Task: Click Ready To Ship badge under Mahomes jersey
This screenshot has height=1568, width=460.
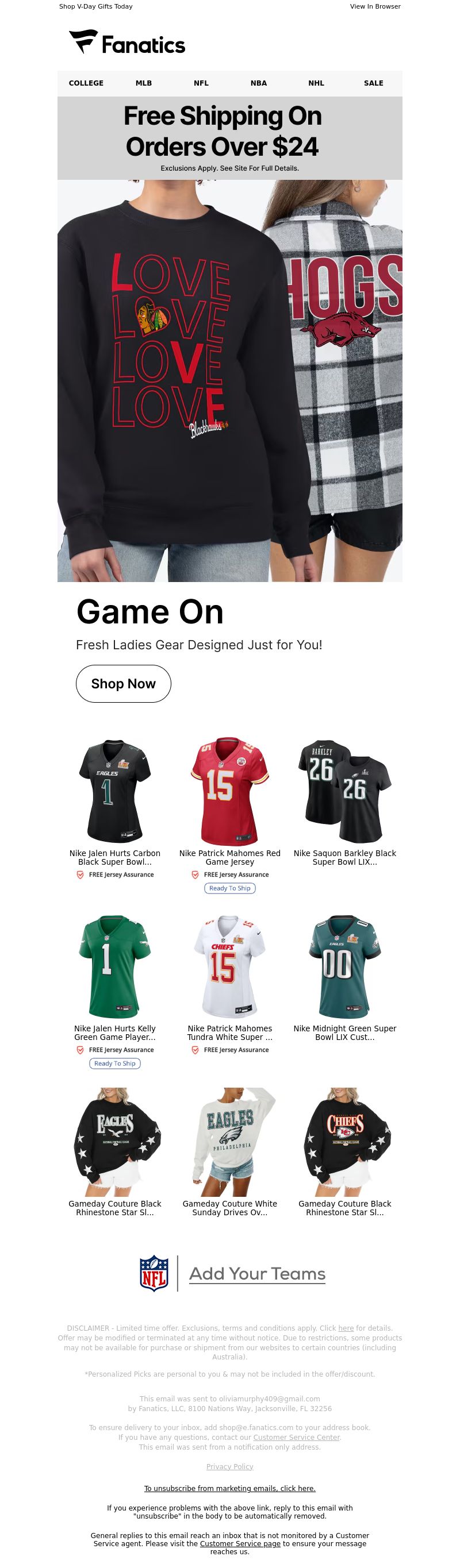Action: click(x=229, y=888)
